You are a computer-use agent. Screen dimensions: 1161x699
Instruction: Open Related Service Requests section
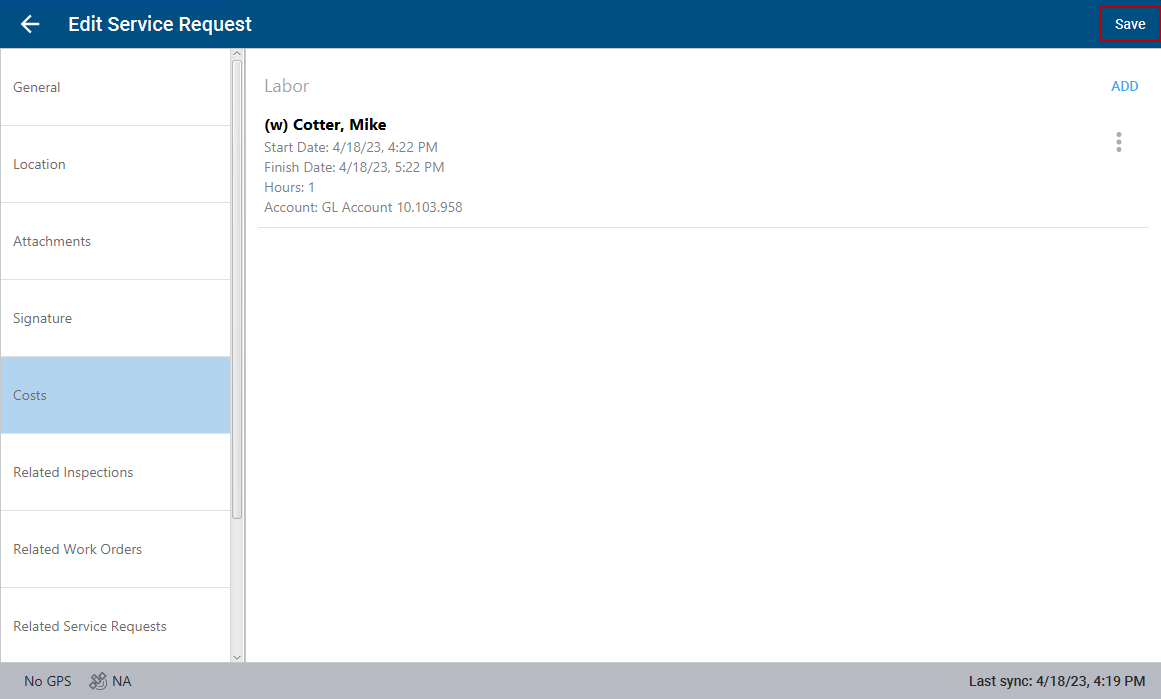pos(115,626)
